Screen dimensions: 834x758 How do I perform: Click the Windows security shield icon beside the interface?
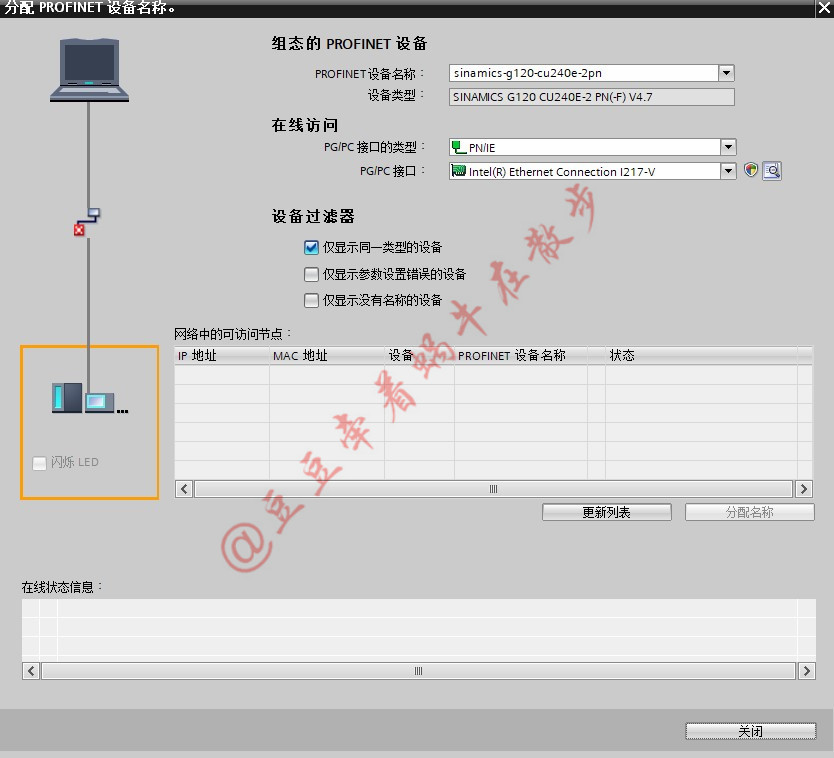[x=749, y=170]
